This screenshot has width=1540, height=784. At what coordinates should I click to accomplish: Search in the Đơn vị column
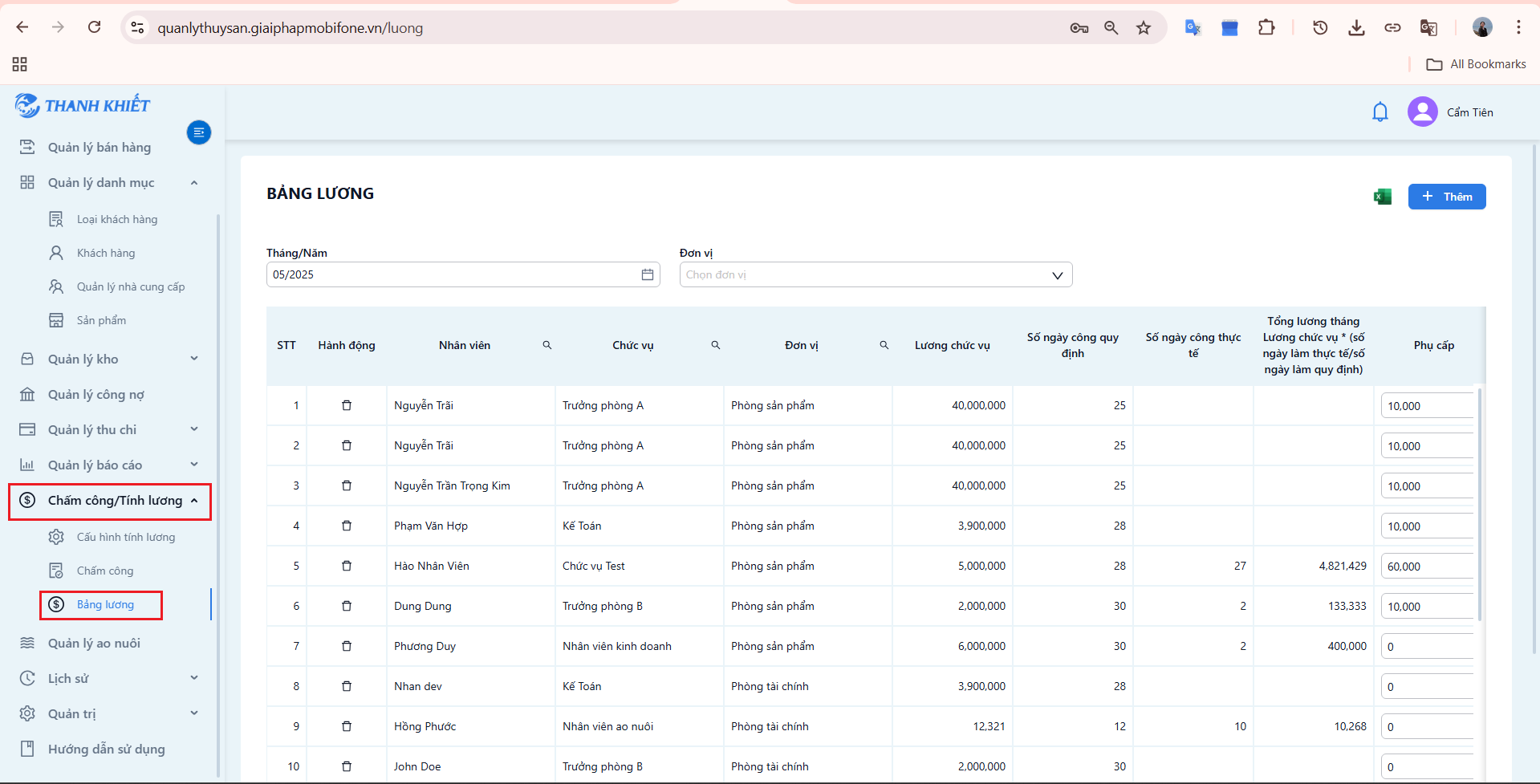click(884, 345)
